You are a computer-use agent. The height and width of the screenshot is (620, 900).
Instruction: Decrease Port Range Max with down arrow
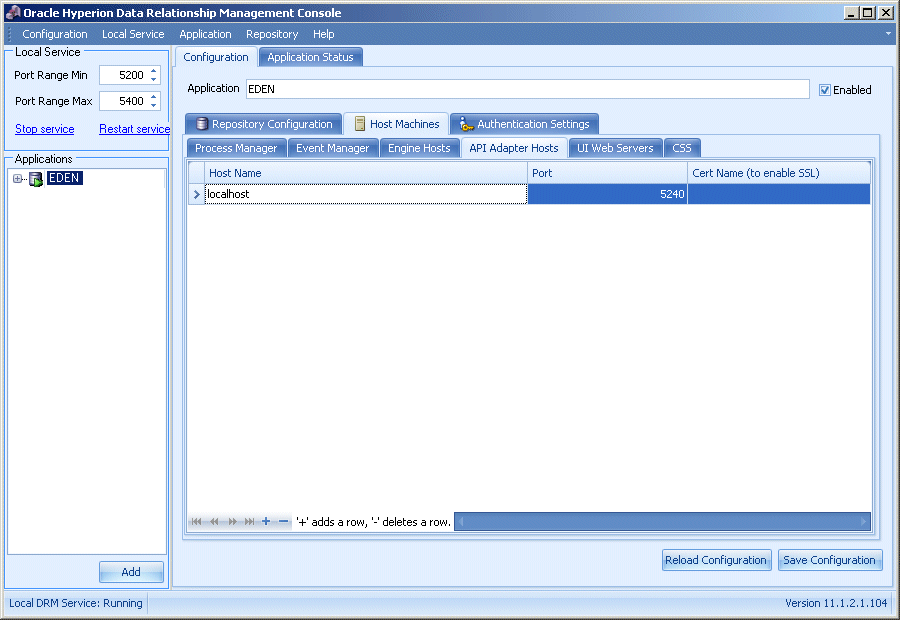(153, 105)
